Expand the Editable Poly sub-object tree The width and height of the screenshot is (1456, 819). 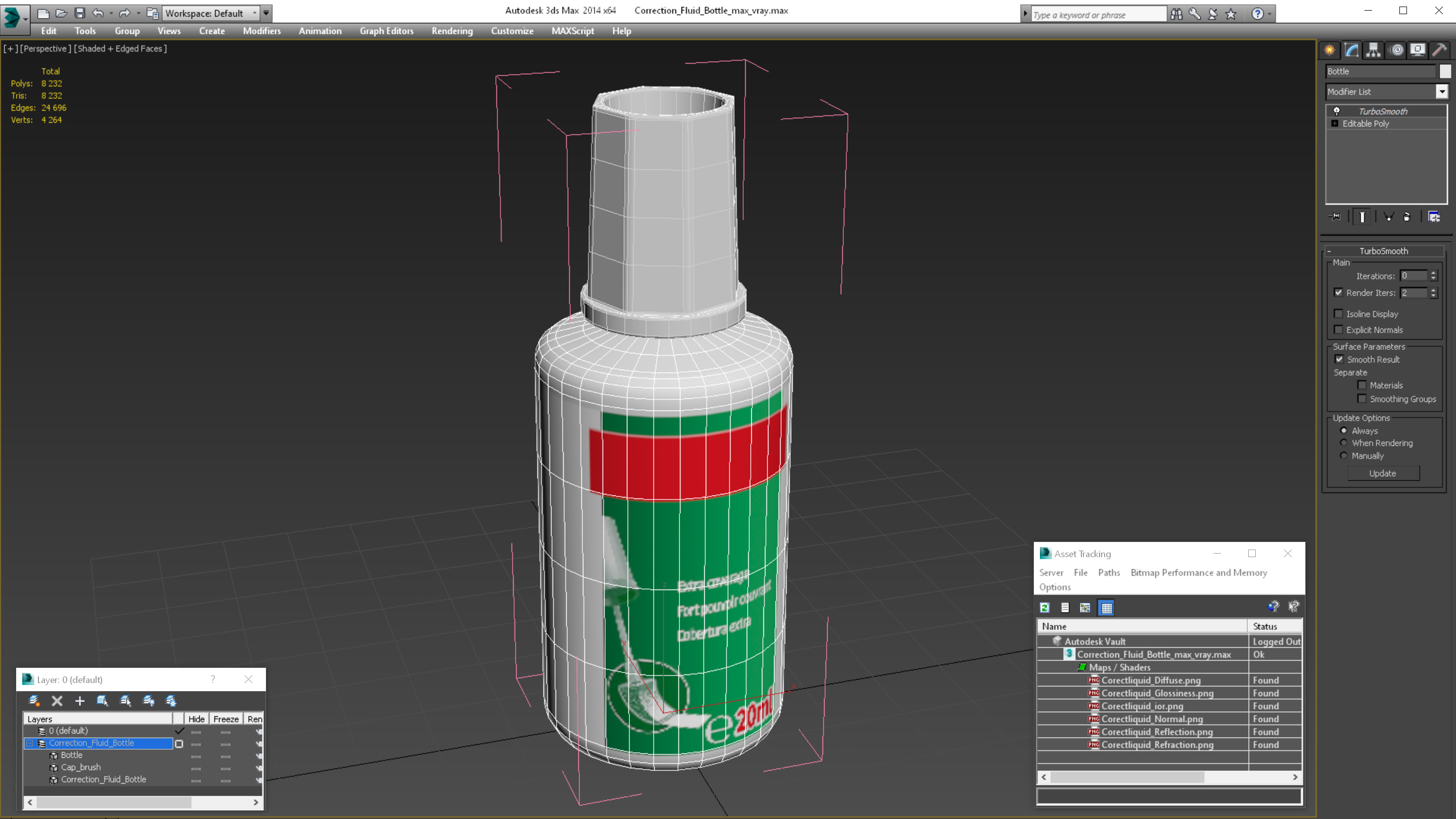coord(1335,123)
